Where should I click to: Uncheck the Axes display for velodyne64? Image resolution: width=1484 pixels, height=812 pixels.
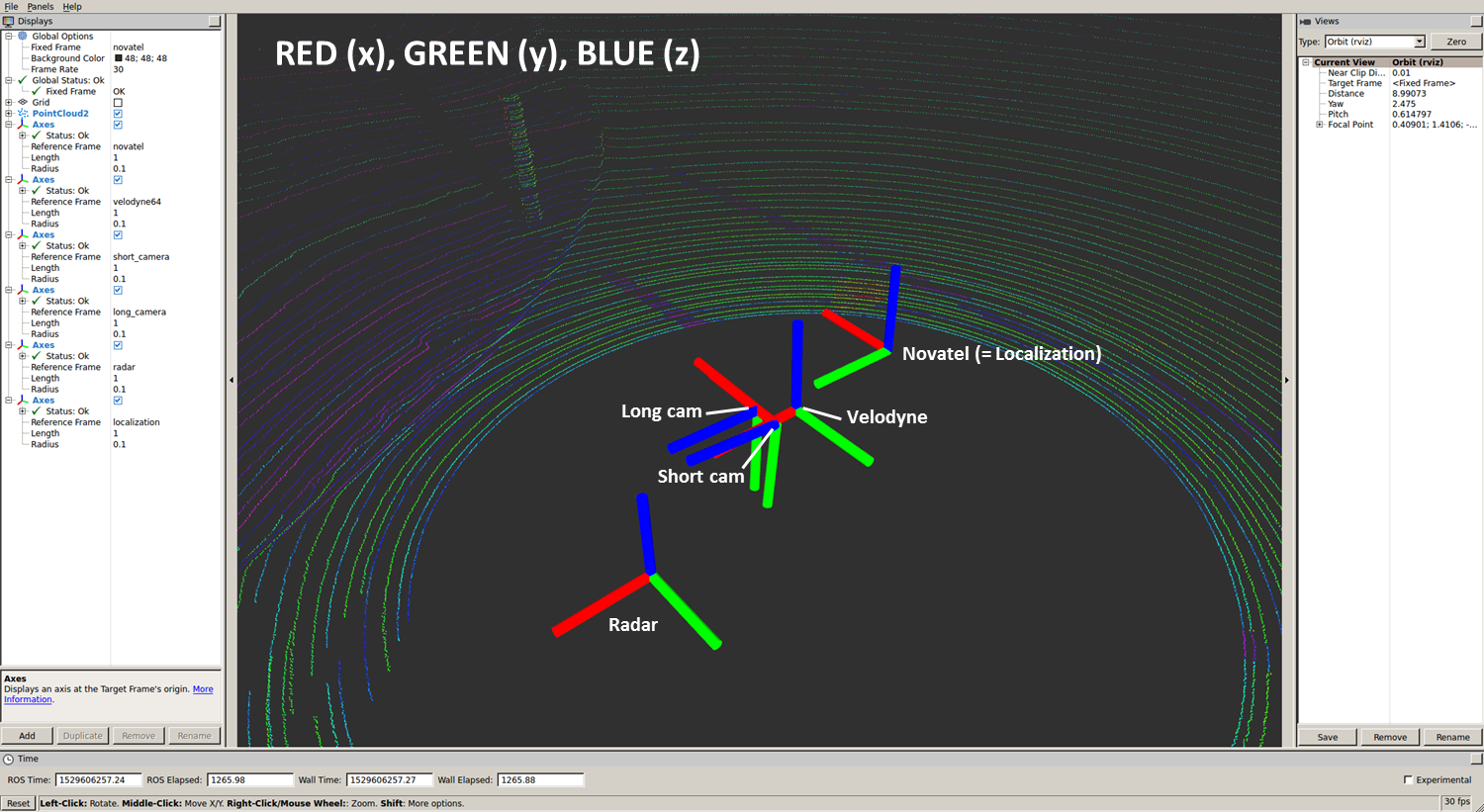[118, 180]
